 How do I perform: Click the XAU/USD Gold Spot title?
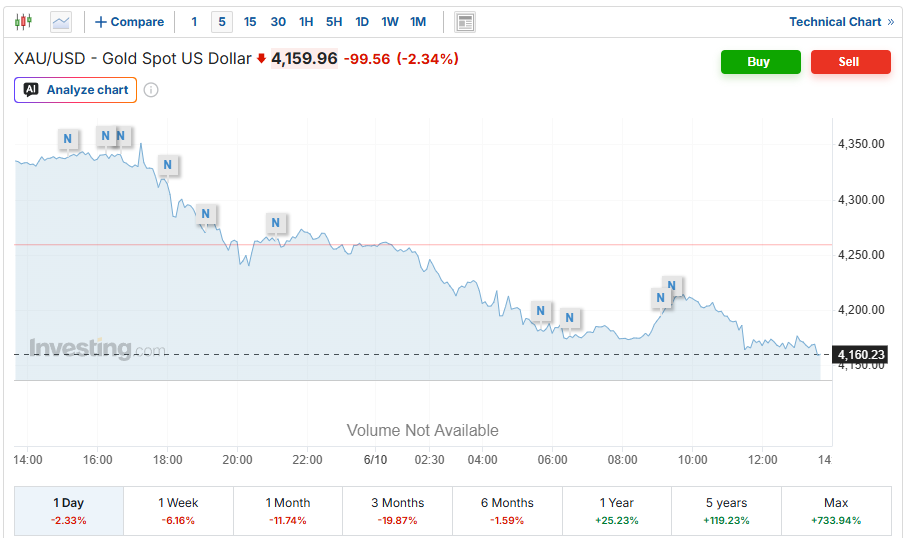132,59
